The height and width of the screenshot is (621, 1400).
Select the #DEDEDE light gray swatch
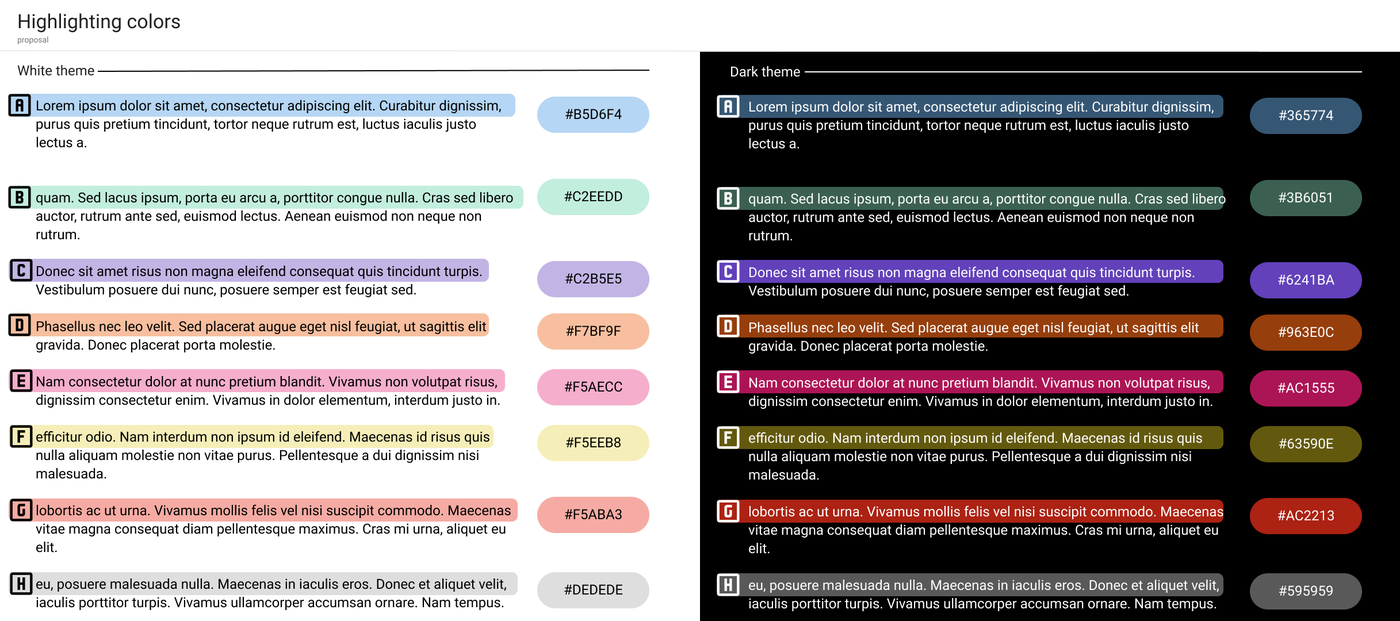(x=593, y=590)
